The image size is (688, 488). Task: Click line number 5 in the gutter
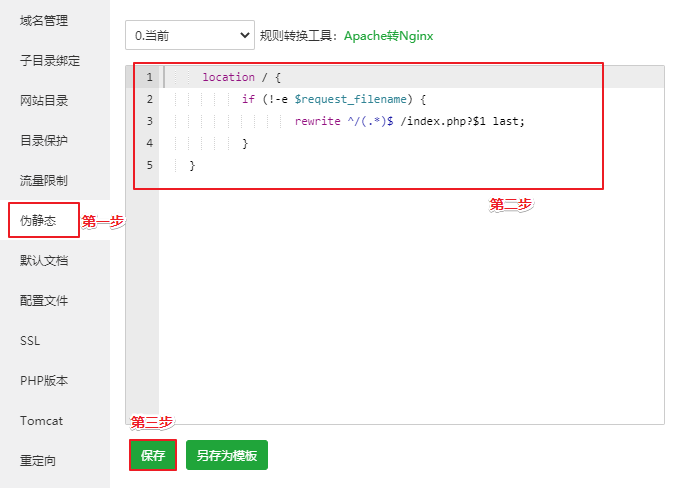(150, 165)
